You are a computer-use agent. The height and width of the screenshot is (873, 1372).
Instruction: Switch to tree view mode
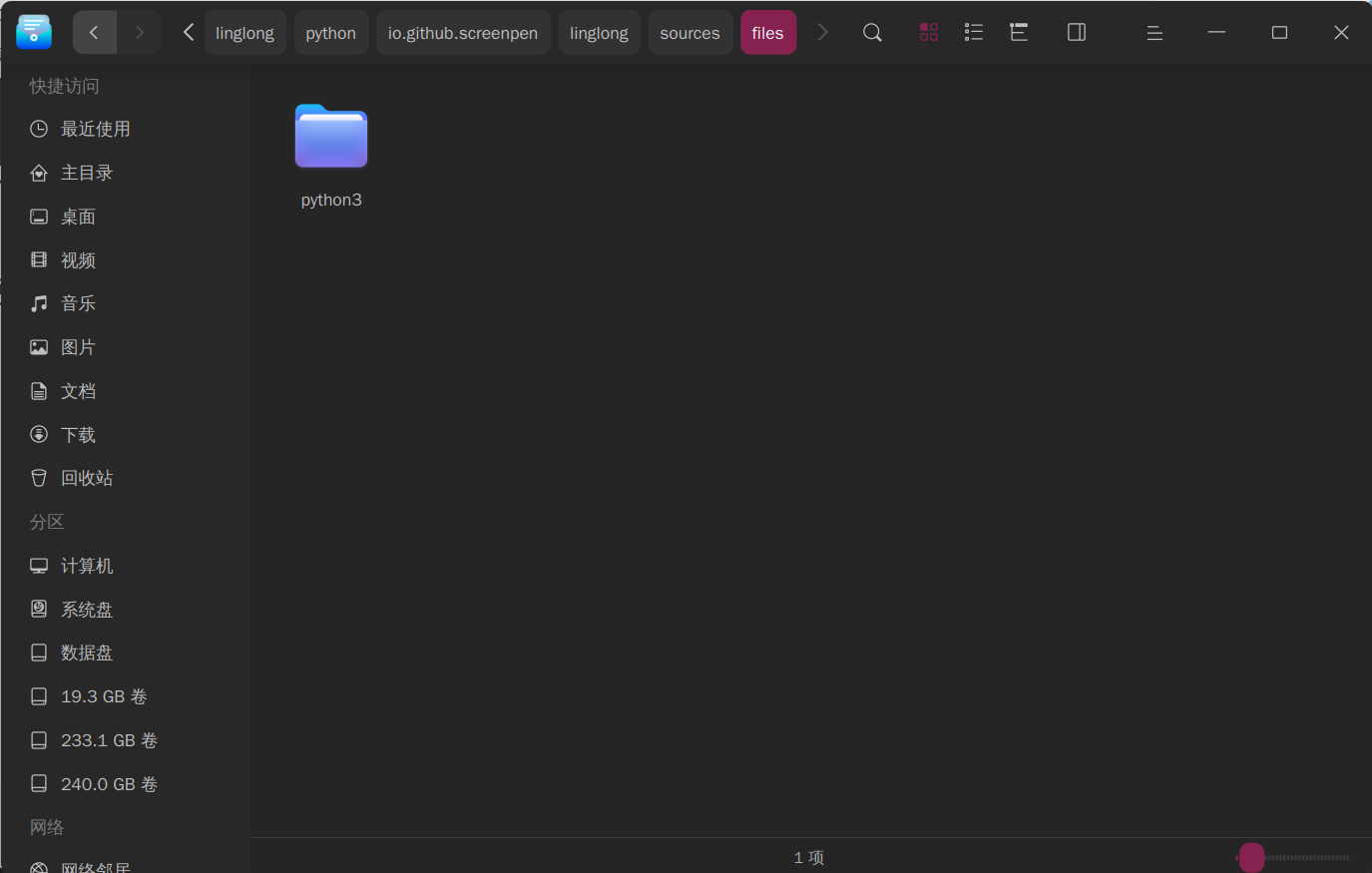coord(1019,32)
